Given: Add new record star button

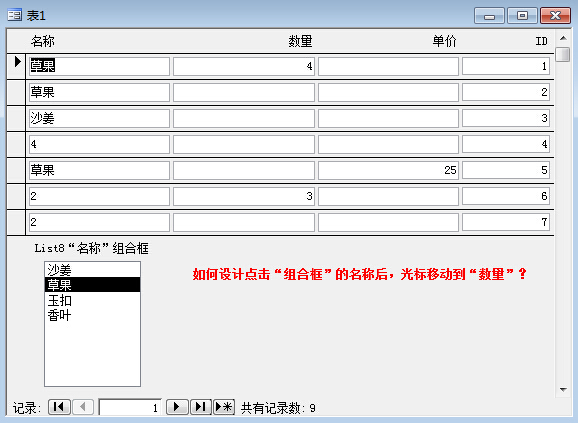Looking at the screenshot, I should point(224,407).
